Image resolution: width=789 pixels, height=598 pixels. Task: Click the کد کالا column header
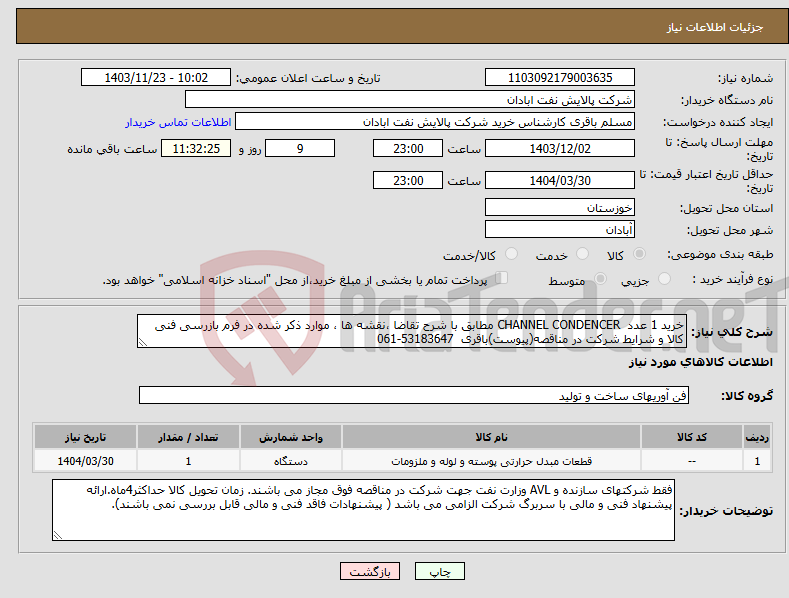[x=692, y=437]
